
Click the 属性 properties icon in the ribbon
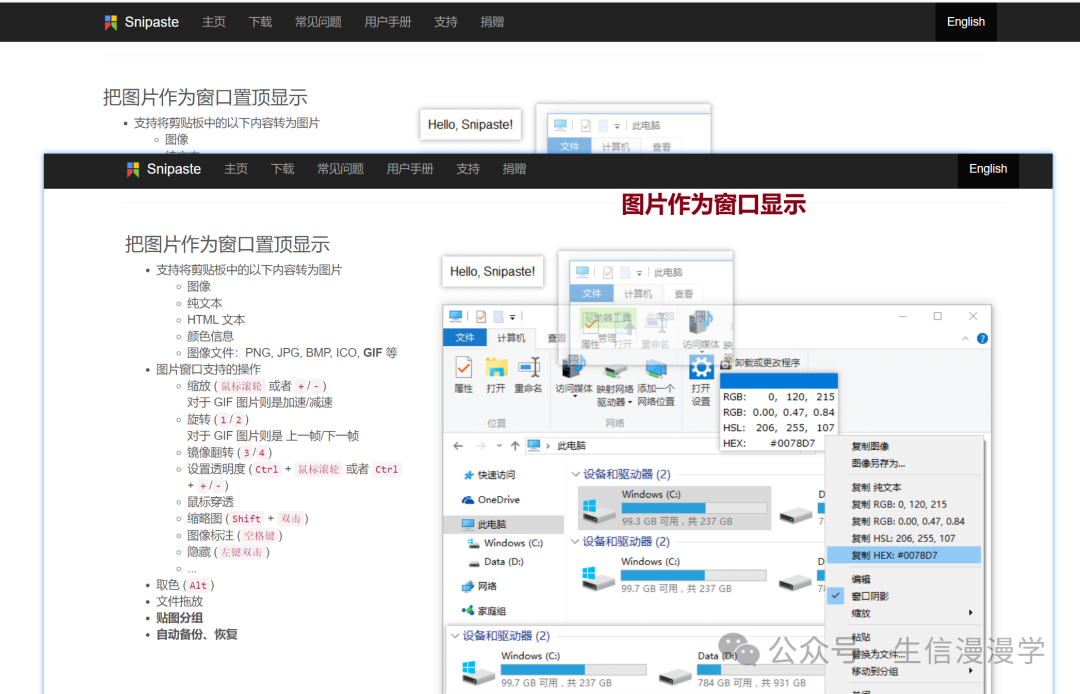464,368
